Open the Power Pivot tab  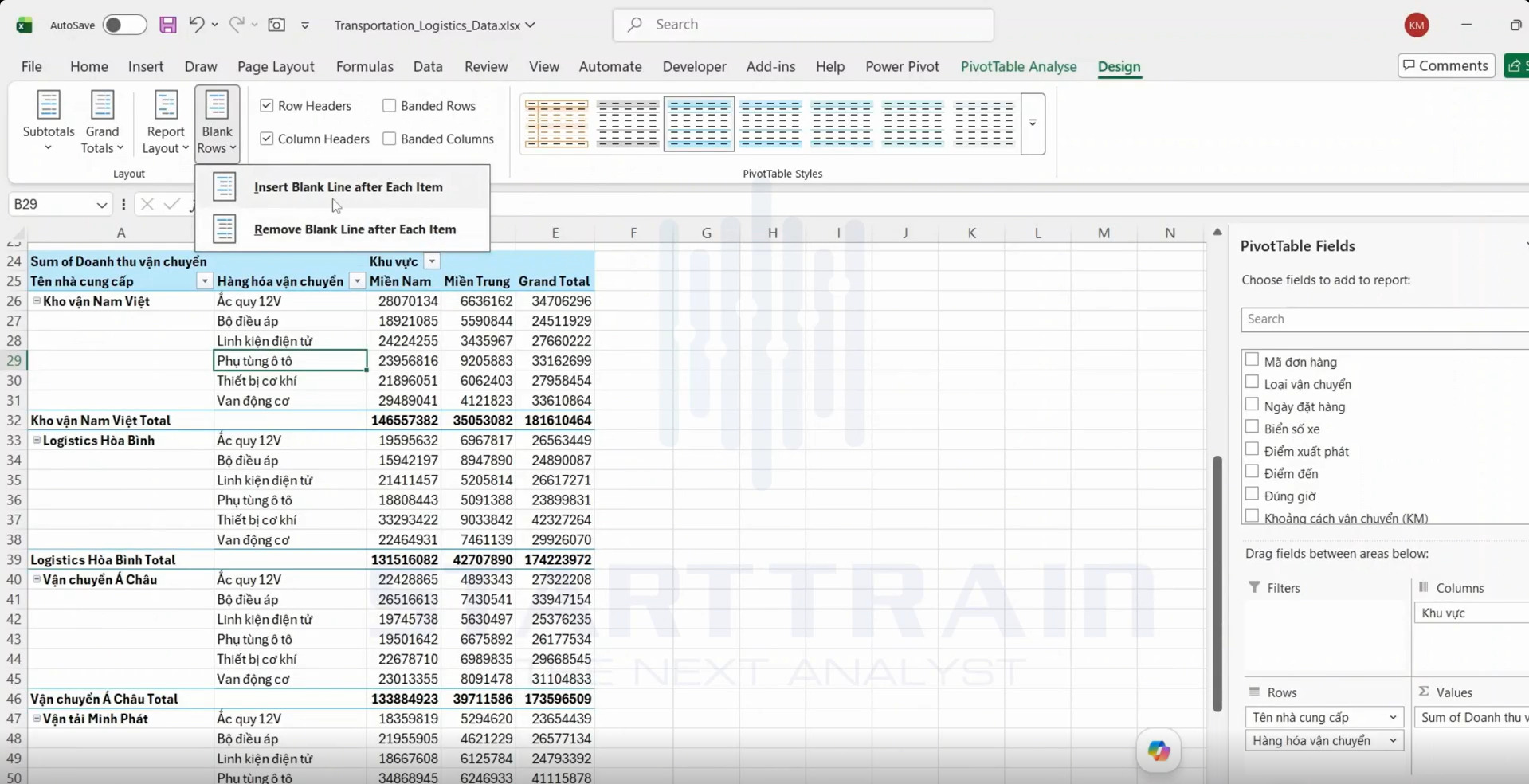pos(902,67)
